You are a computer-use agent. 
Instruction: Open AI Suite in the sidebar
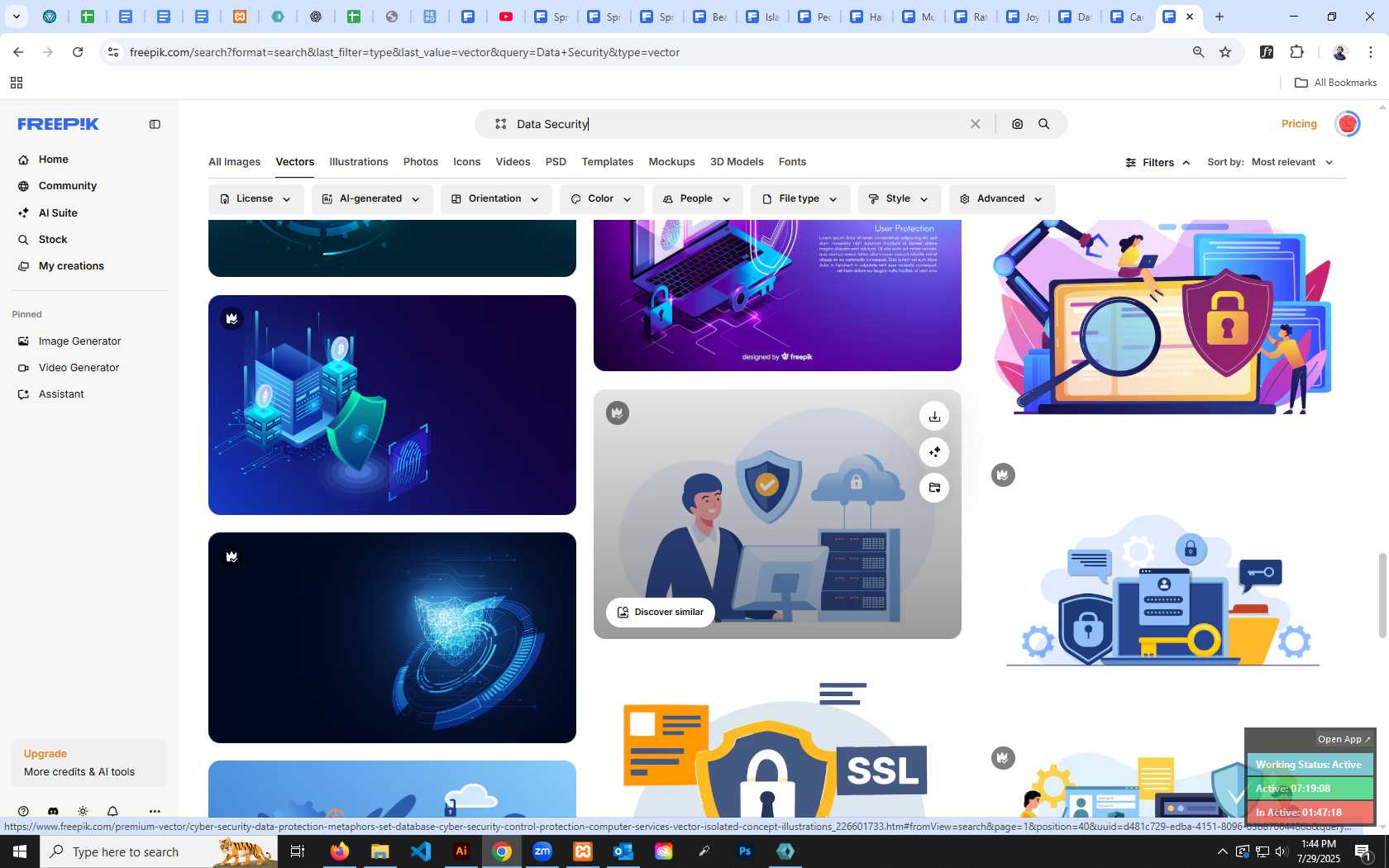click(58, 212)
